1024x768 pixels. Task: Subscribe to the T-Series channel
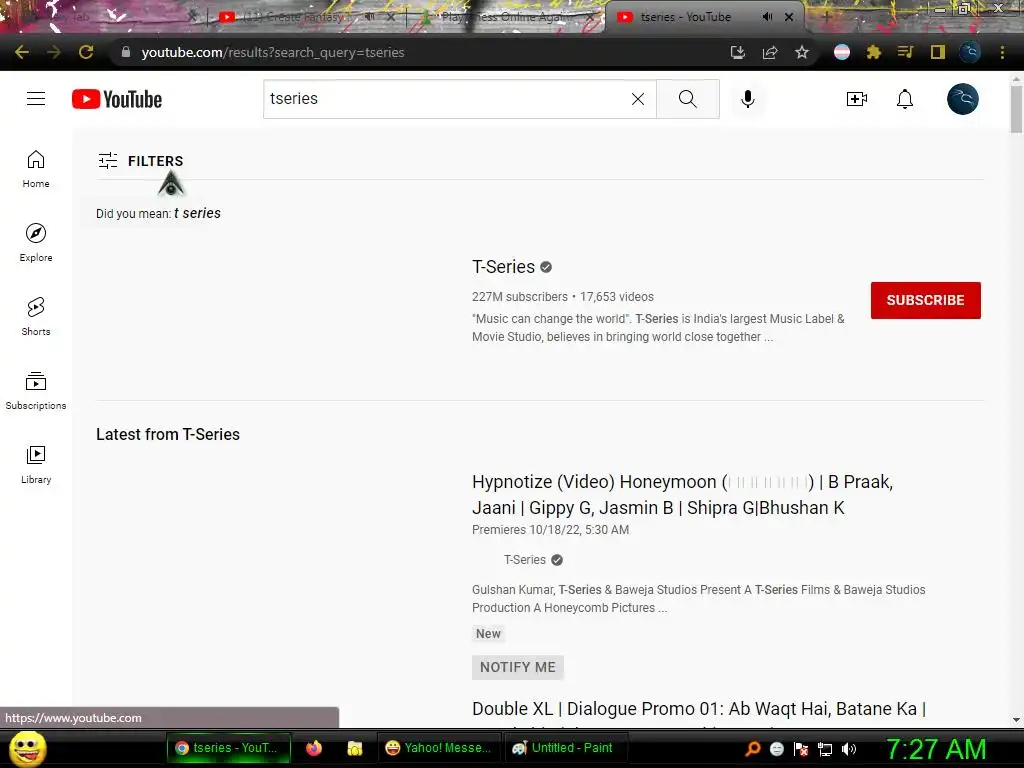(925, 300)
